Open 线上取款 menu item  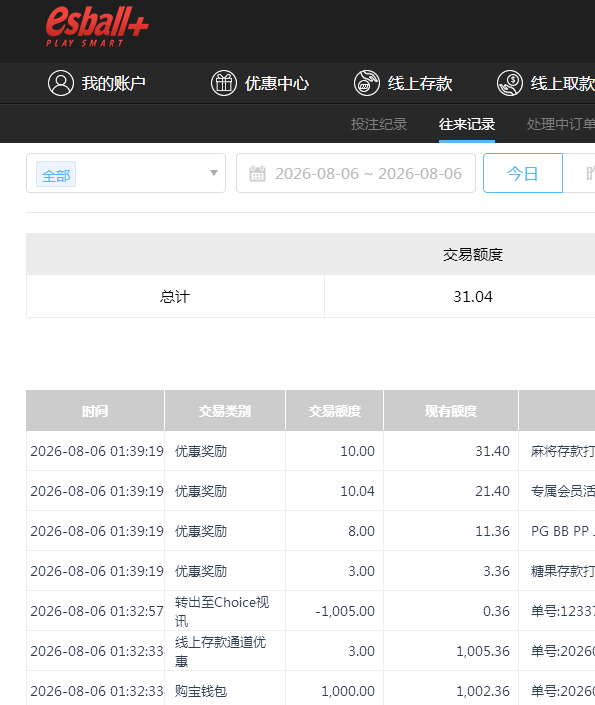[x=563, y=84]
